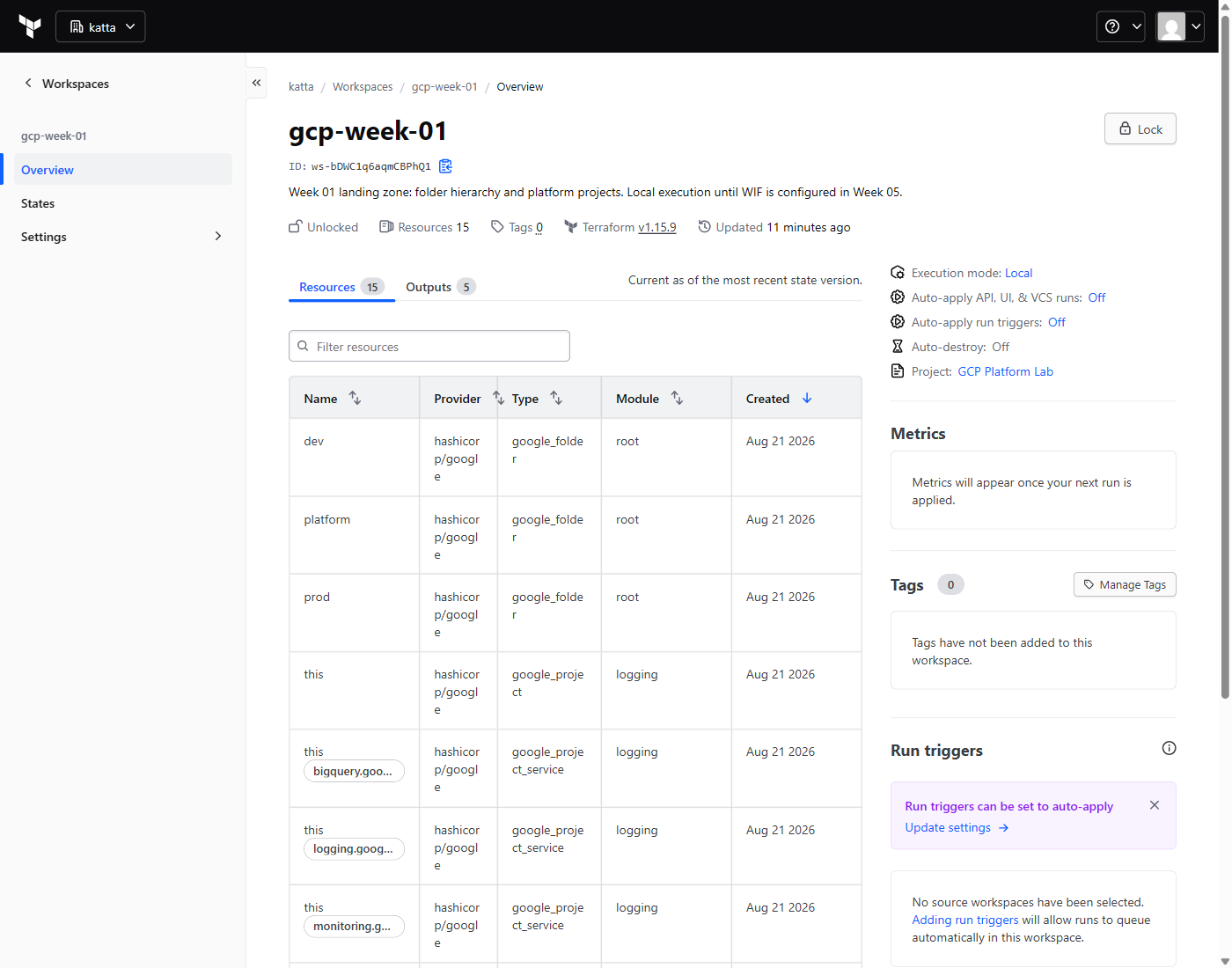Collapse the sidebar with the double chevron

pos(256,83)
